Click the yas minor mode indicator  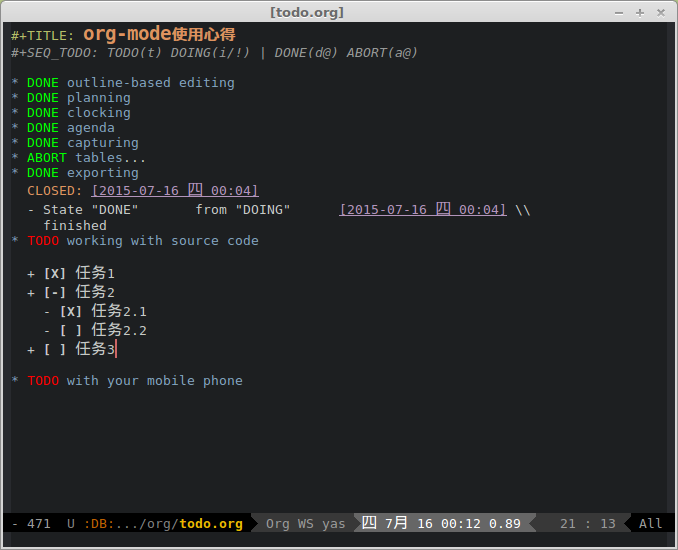333,524
